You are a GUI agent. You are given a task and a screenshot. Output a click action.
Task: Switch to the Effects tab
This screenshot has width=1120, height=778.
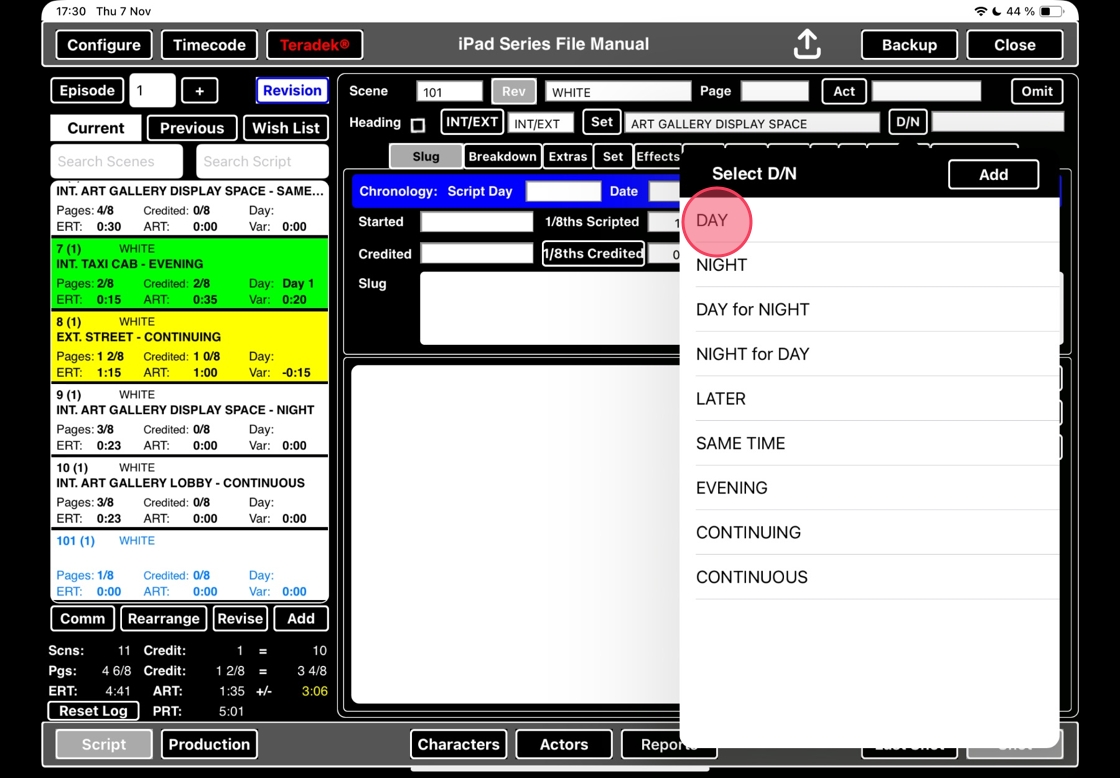pyautogui.click(x=658, y=156)
